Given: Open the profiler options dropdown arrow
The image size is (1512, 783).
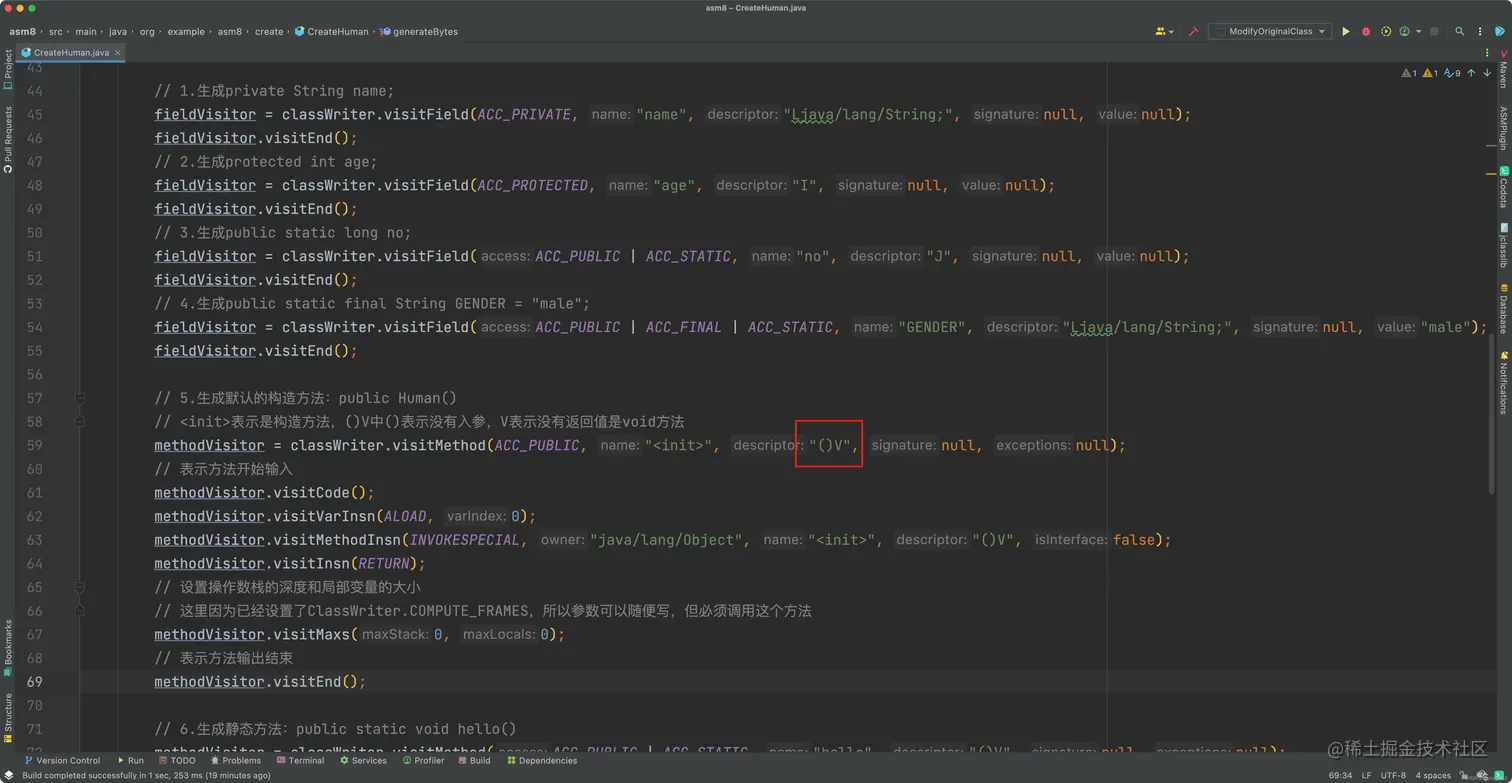Looking at the screenshot, I should click(1418, 32).
